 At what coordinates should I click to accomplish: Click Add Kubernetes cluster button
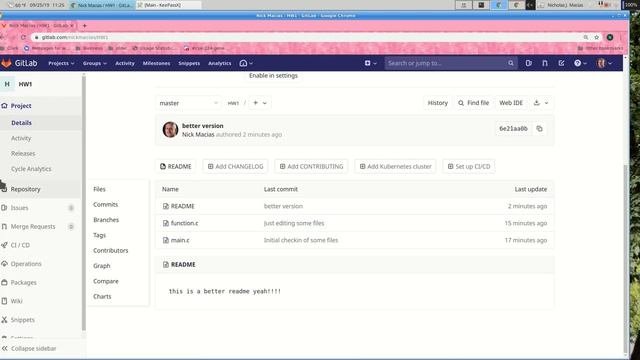tap(396, 167)
